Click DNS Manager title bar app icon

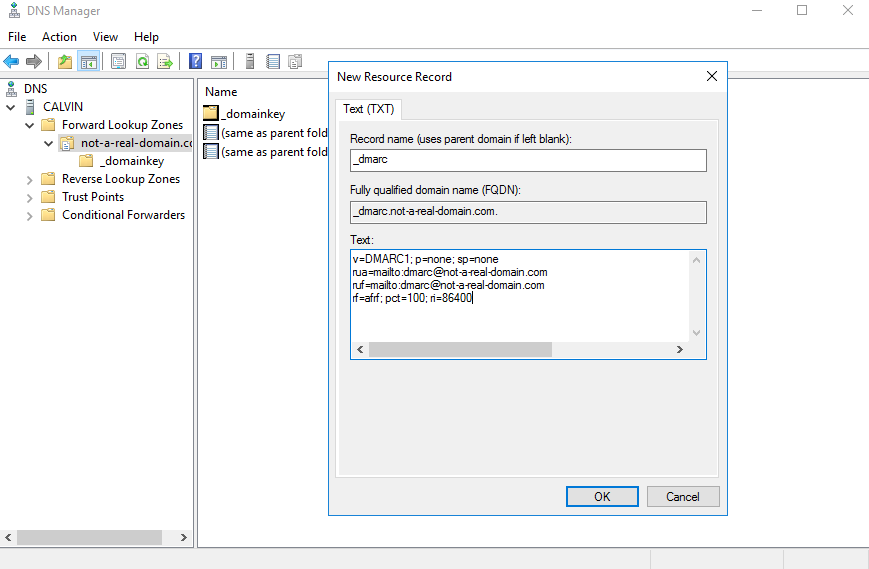point(14,10)
